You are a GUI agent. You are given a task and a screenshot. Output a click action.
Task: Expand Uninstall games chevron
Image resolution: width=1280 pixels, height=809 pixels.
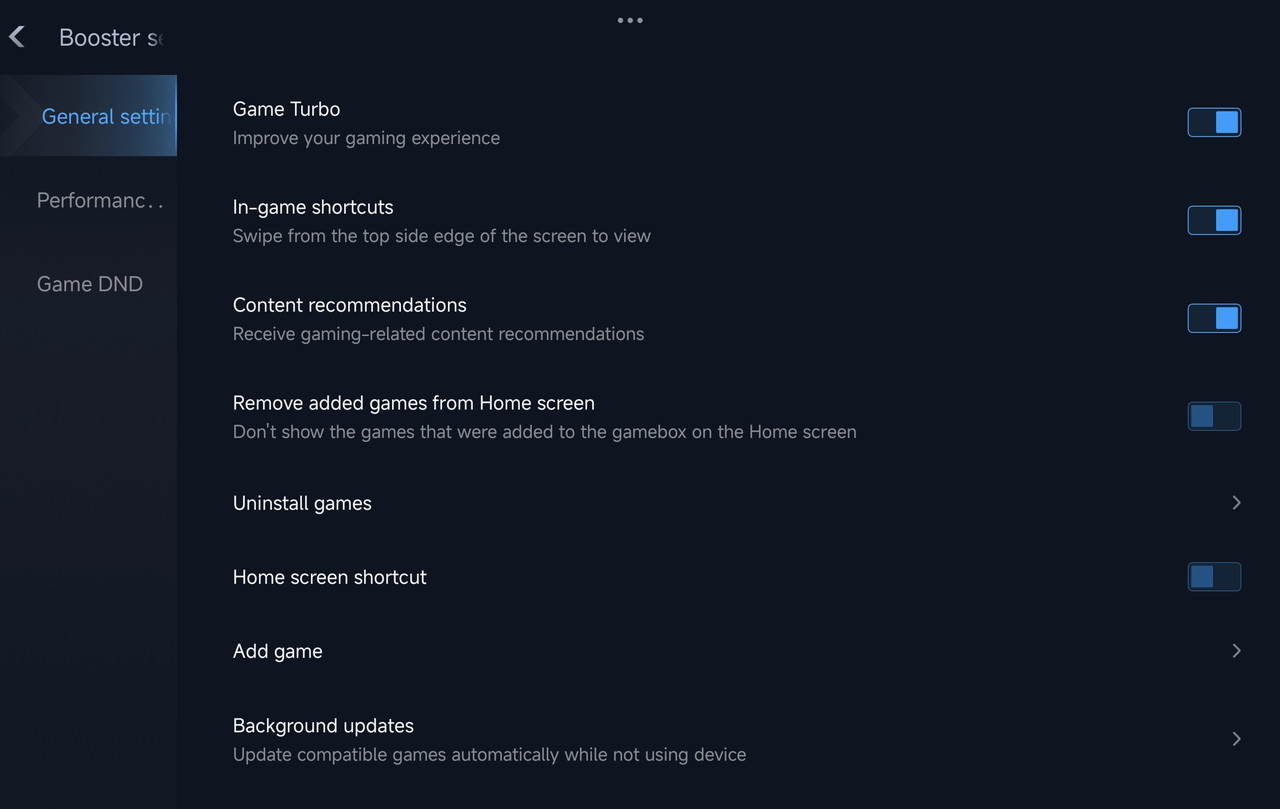coord(1236,503)
